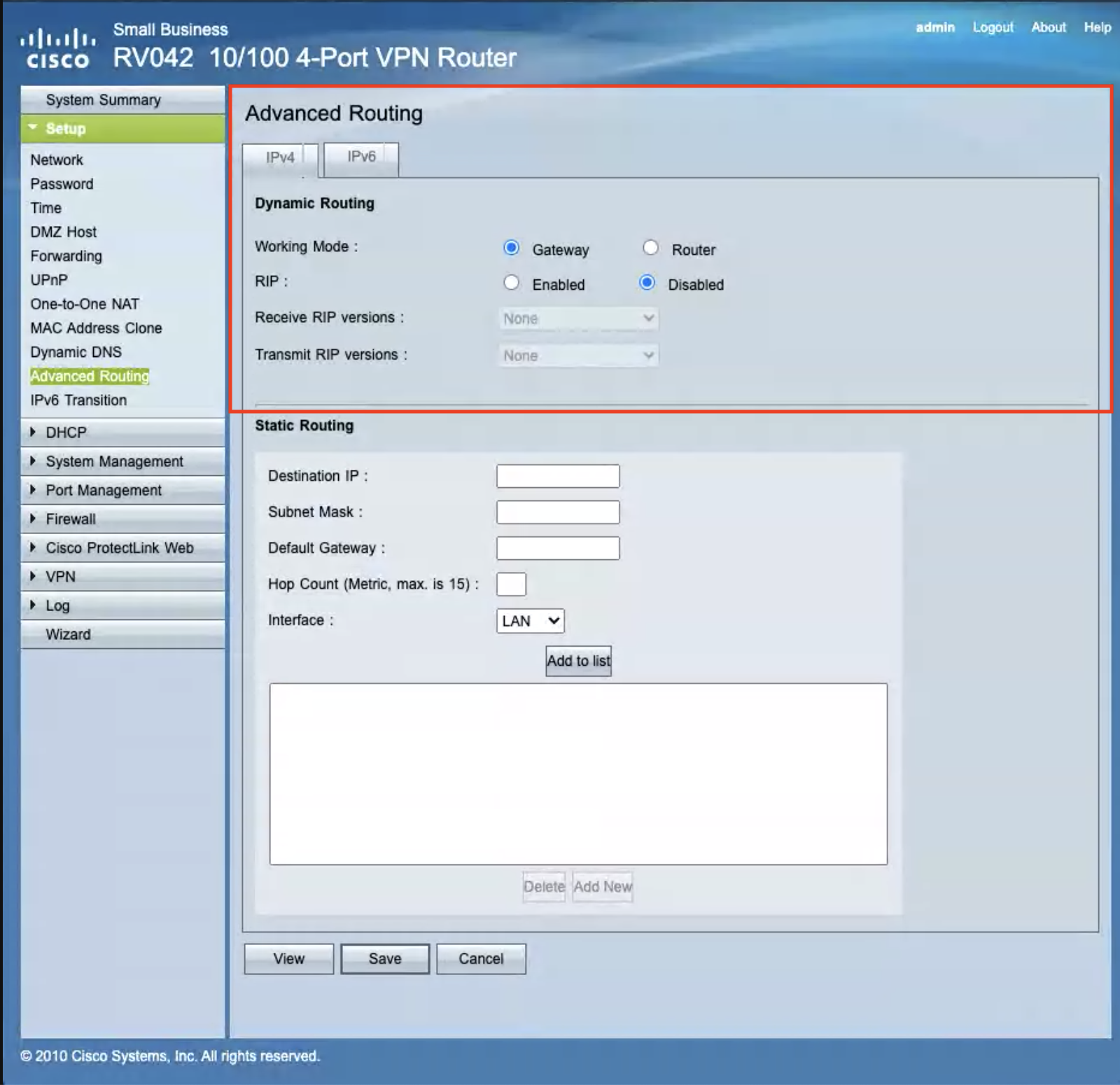This screenshot has height=1085, width=1120.
Task: Open the Help link
Action: coord(1098,27)
